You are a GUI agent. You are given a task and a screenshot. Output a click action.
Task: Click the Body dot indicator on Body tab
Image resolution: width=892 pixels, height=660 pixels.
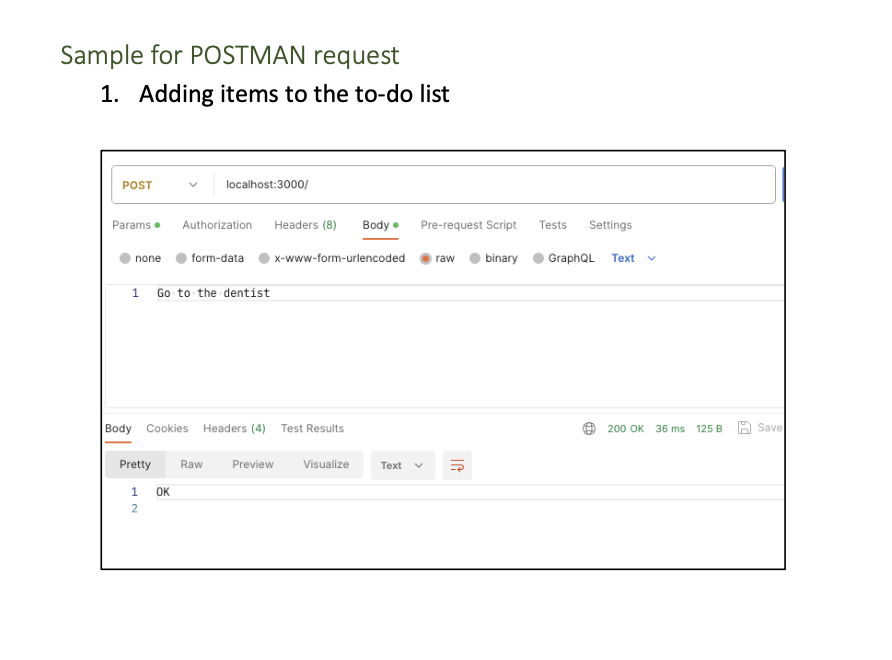[397, 225]
